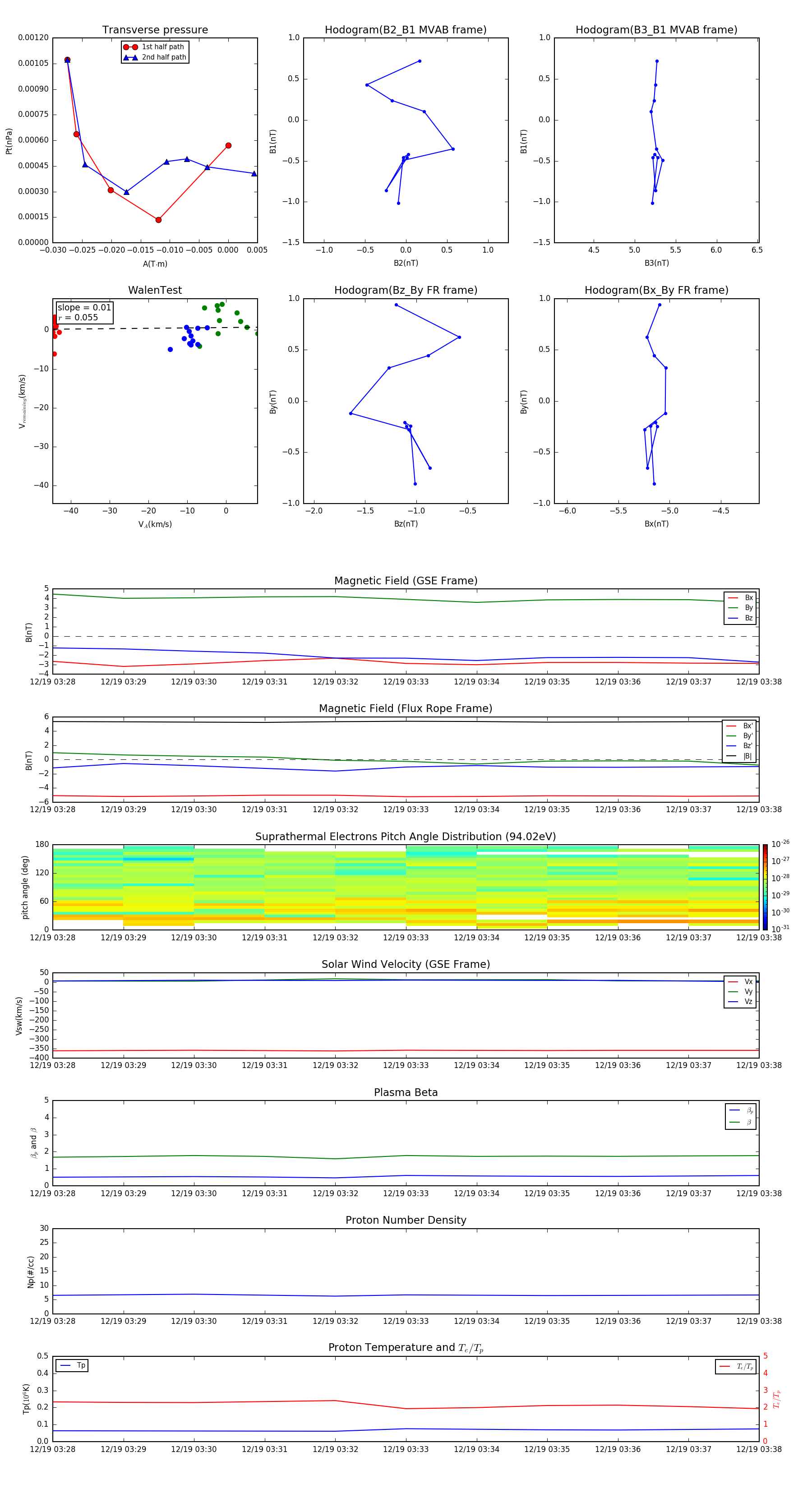
Task: Click the pitch angle spectrogram heatmap
Action: click(406, 887)
